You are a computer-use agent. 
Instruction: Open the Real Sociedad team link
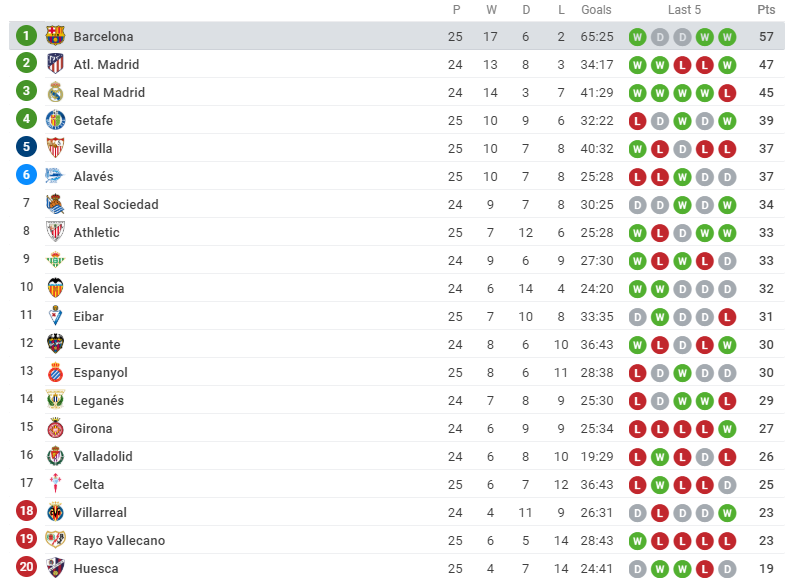tap(116, 204)
